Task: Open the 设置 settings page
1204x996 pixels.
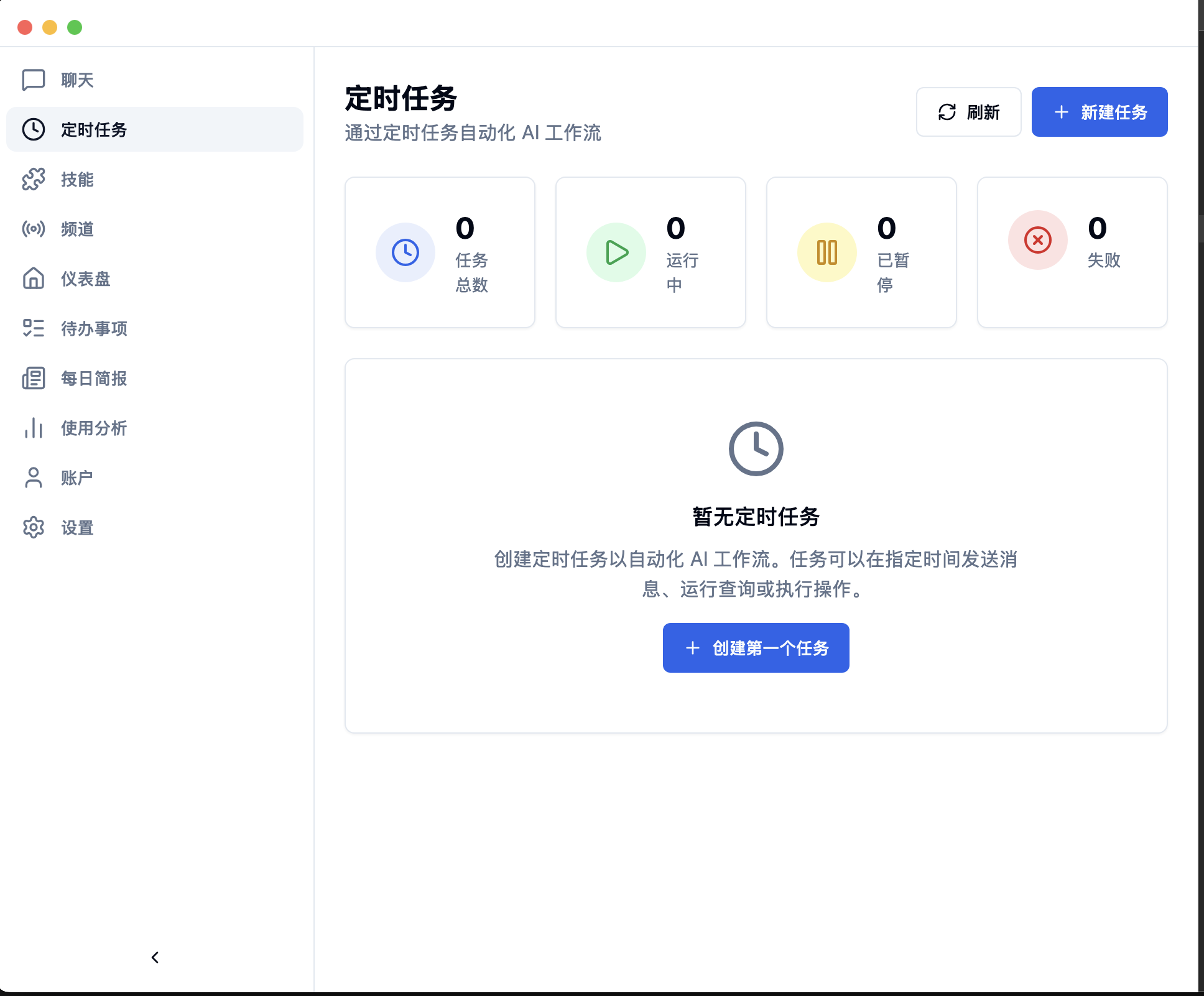Action: point(76,527)
